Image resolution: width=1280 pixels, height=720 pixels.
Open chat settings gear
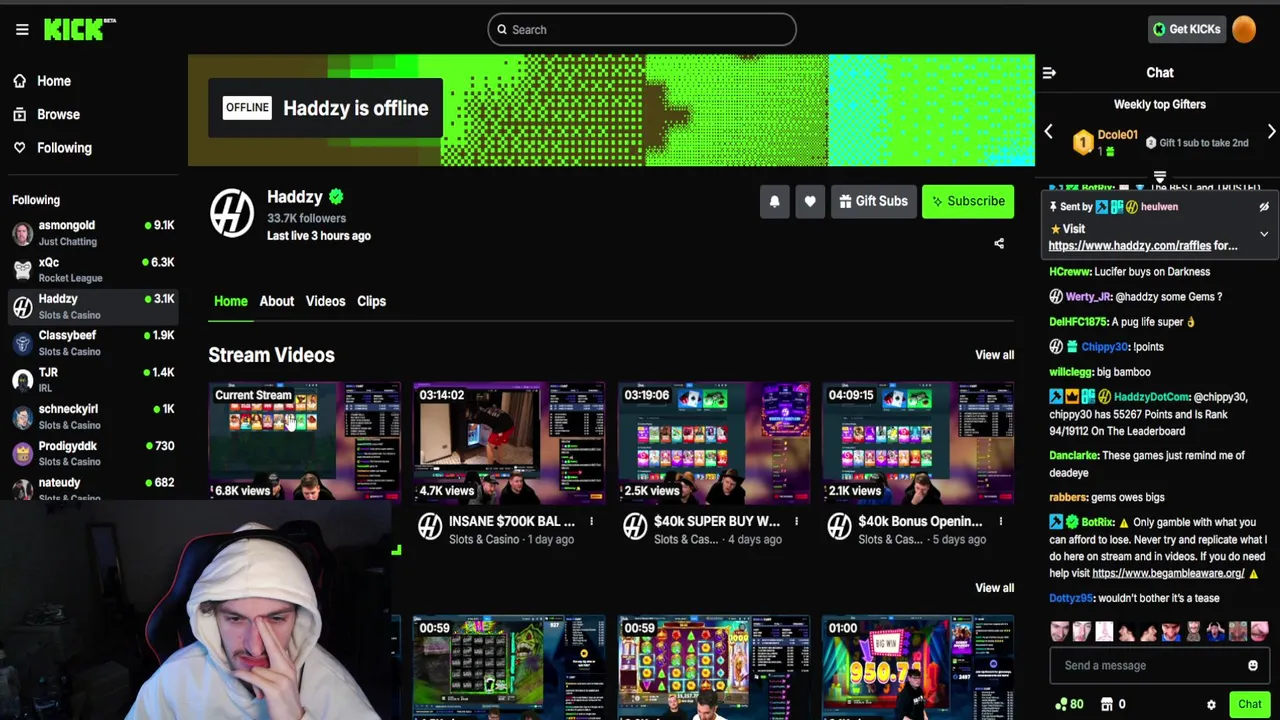pos(1211,705)
